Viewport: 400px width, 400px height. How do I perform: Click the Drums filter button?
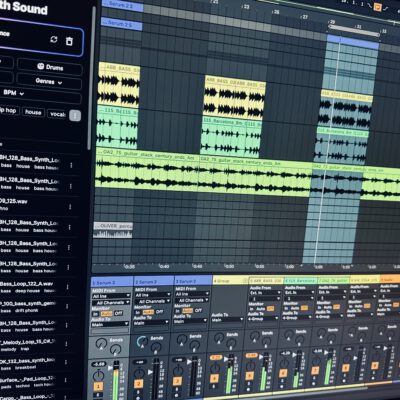[50, 67]
